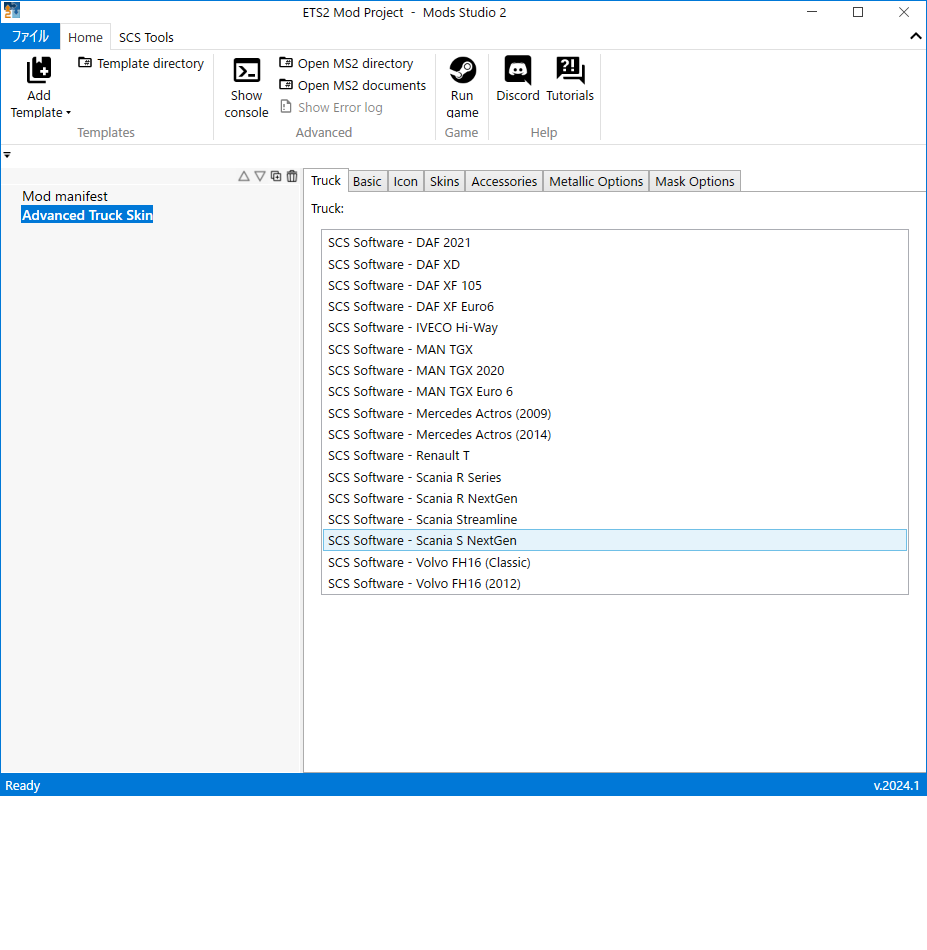Viewport: 927px width, 950px height.
Task: Select the DAF 2021 truck entry
Action: pos(399,242)
